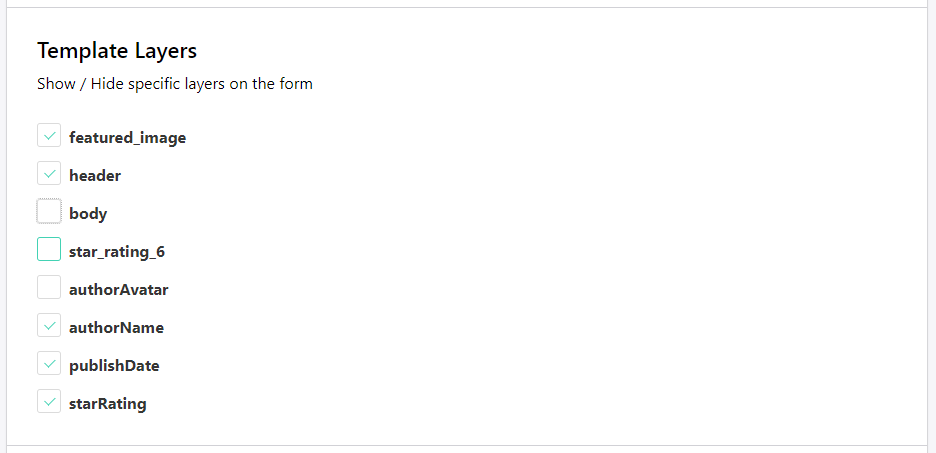Click the star_rating_6 label text

point(116,252)
